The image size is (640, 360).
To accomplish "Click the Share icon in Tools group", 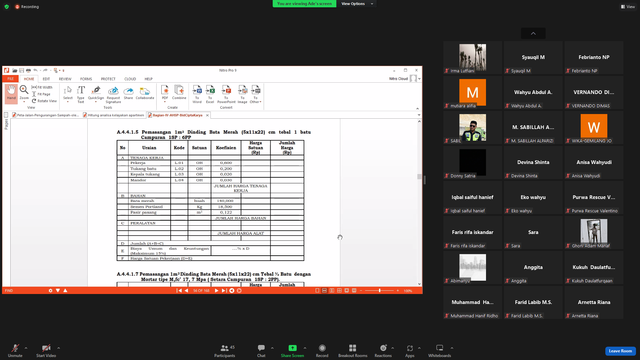I will click(129, 94).
